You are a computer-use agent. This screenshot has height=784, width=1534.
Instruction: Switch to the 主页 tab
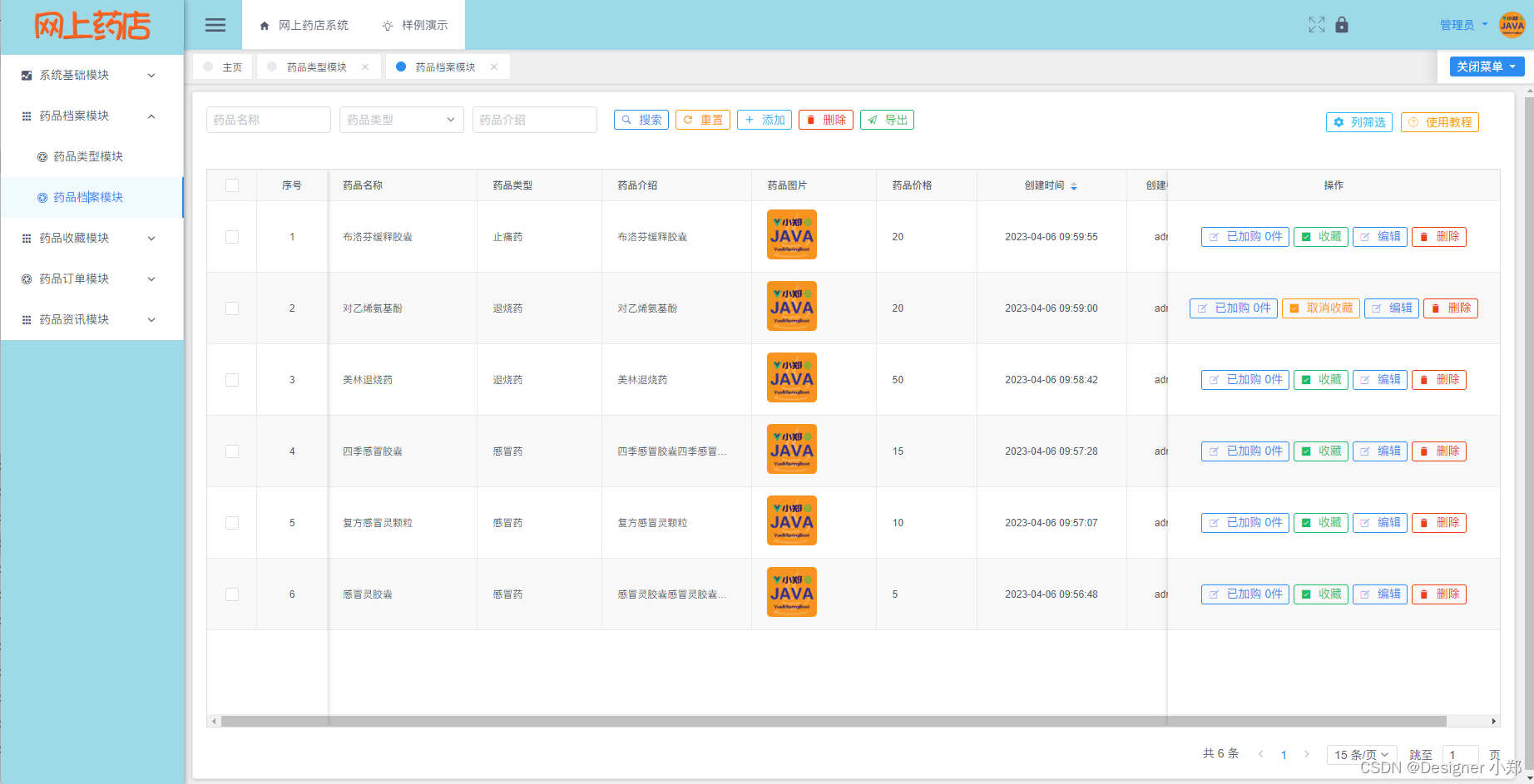pos(223,67)
